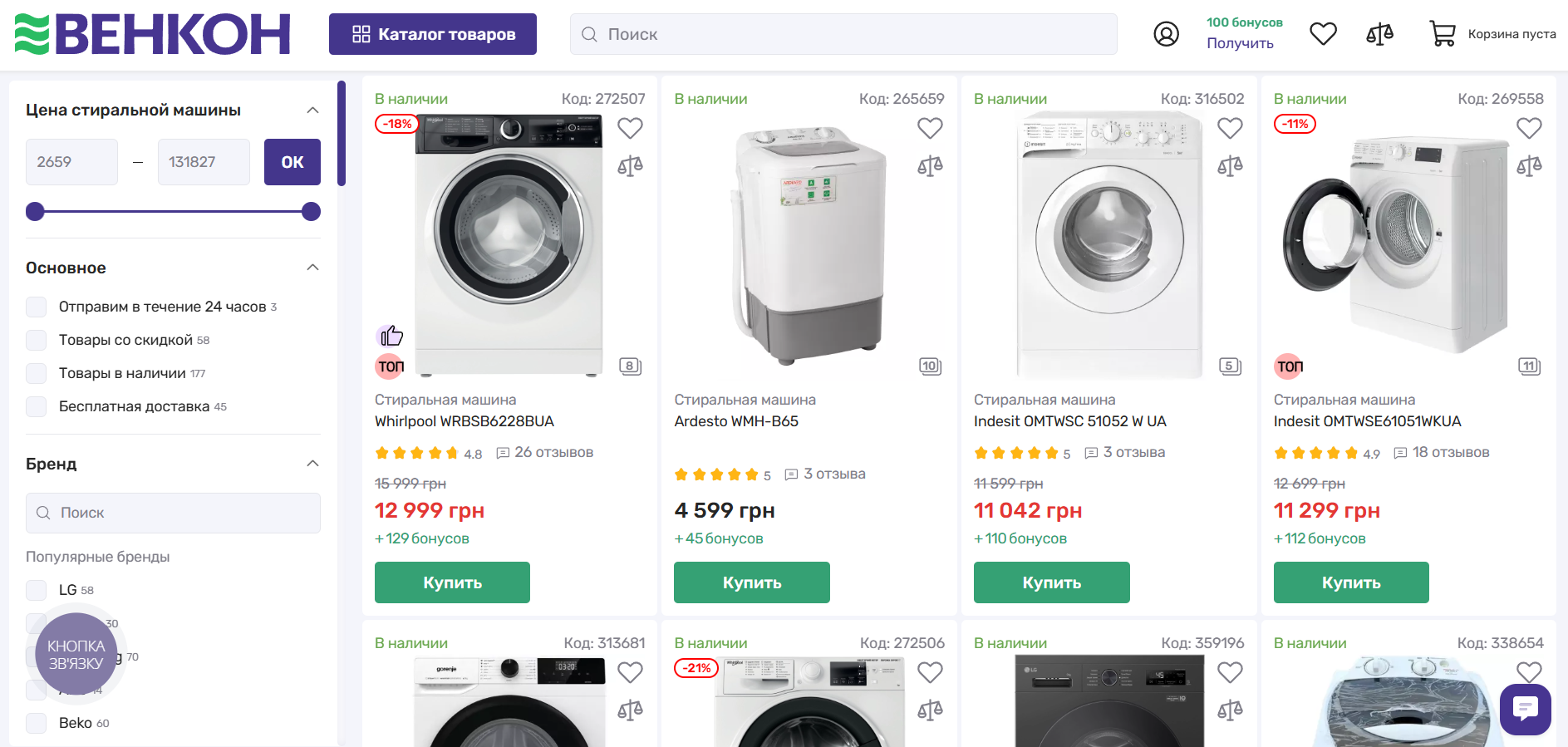Add Whirlpool WRBSB6228BUA to favorites via heart icon
Viewport: 1568px width, 747px height.
tap(630, 128)
